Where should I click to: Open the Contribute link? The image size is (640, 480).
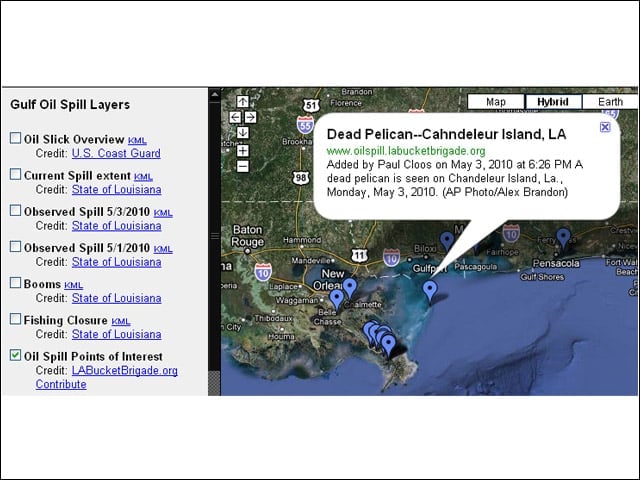(x=61, y=384)
